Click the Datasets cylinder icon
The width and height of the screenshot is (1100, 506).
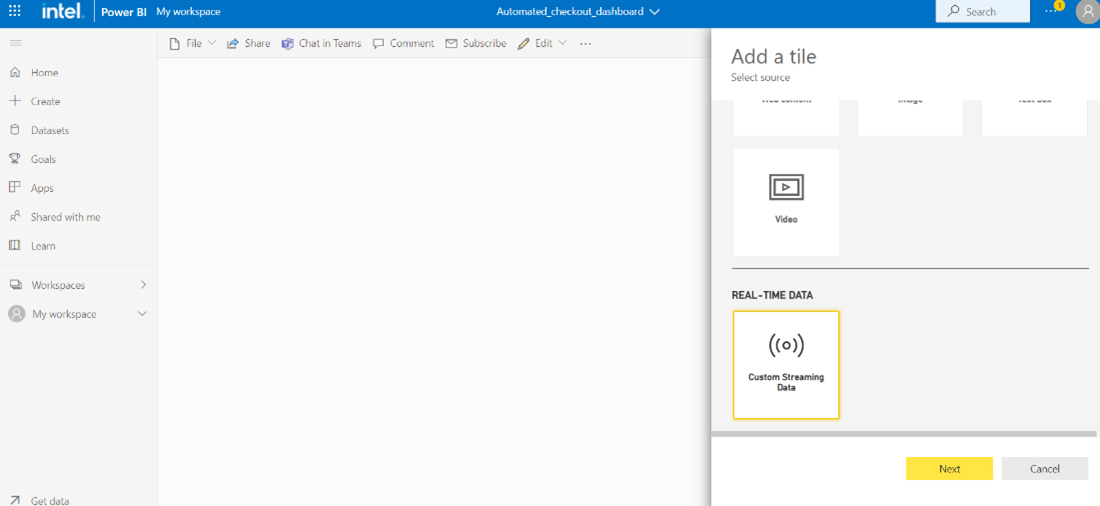pos(15,130)
